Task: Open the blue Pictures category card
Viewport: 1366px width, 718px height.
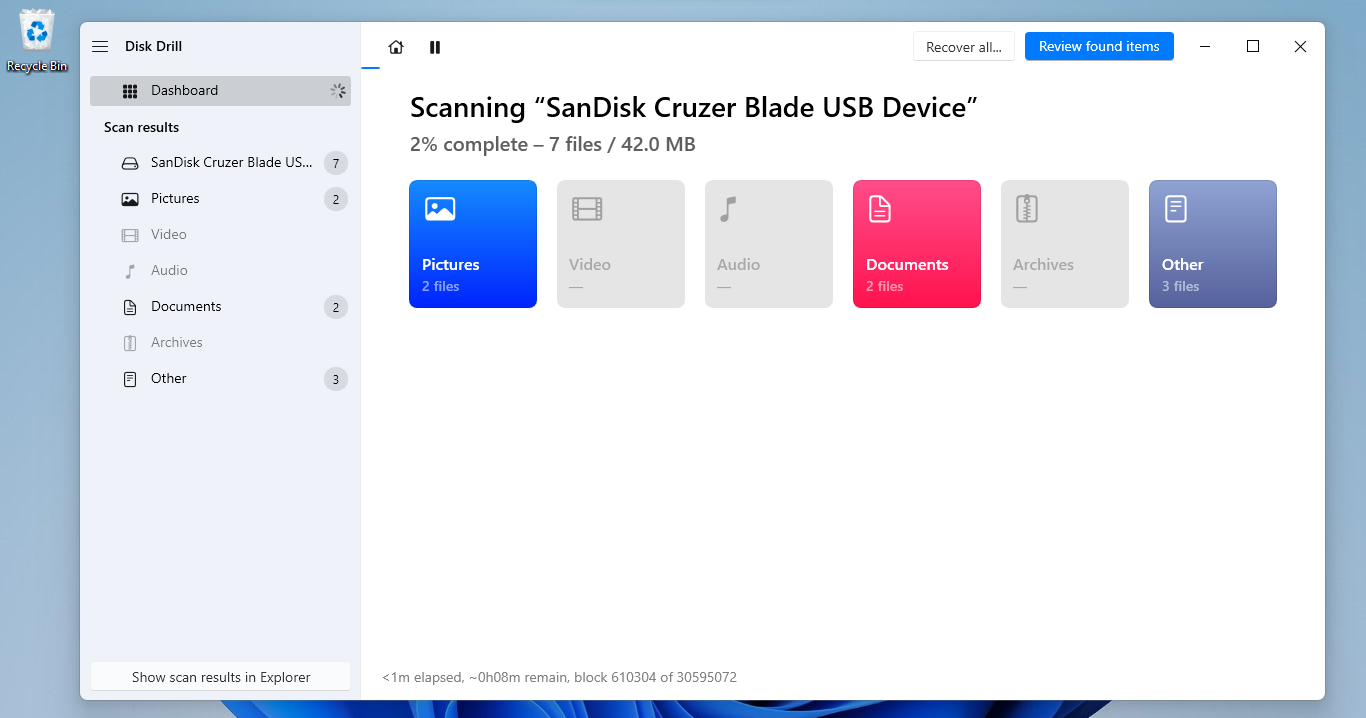Action: tap(473, 244)
